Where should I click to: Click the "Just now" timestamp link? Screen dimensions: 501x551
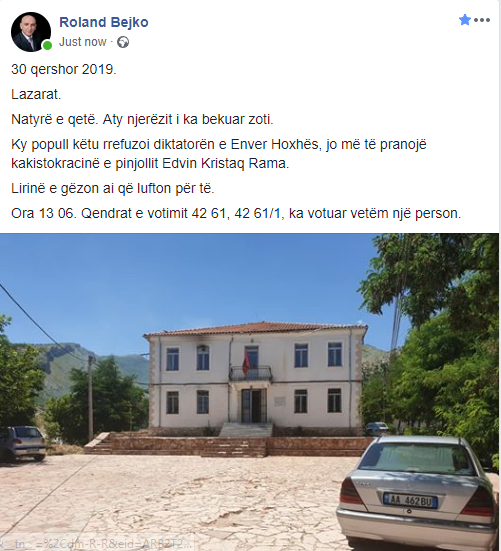pos(83,42)
